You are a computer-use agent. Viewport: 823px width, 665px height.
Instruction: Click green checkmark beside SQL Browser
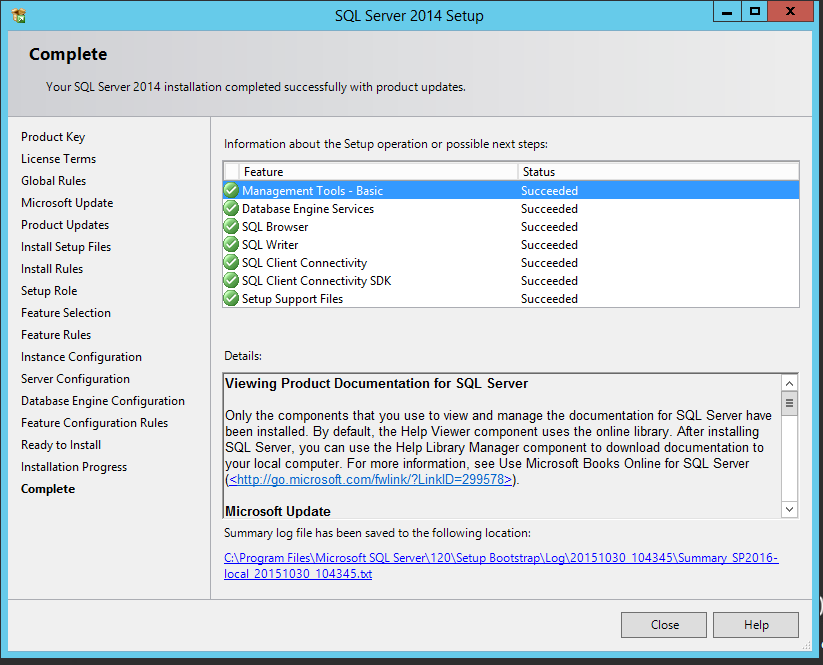(231, 226)
